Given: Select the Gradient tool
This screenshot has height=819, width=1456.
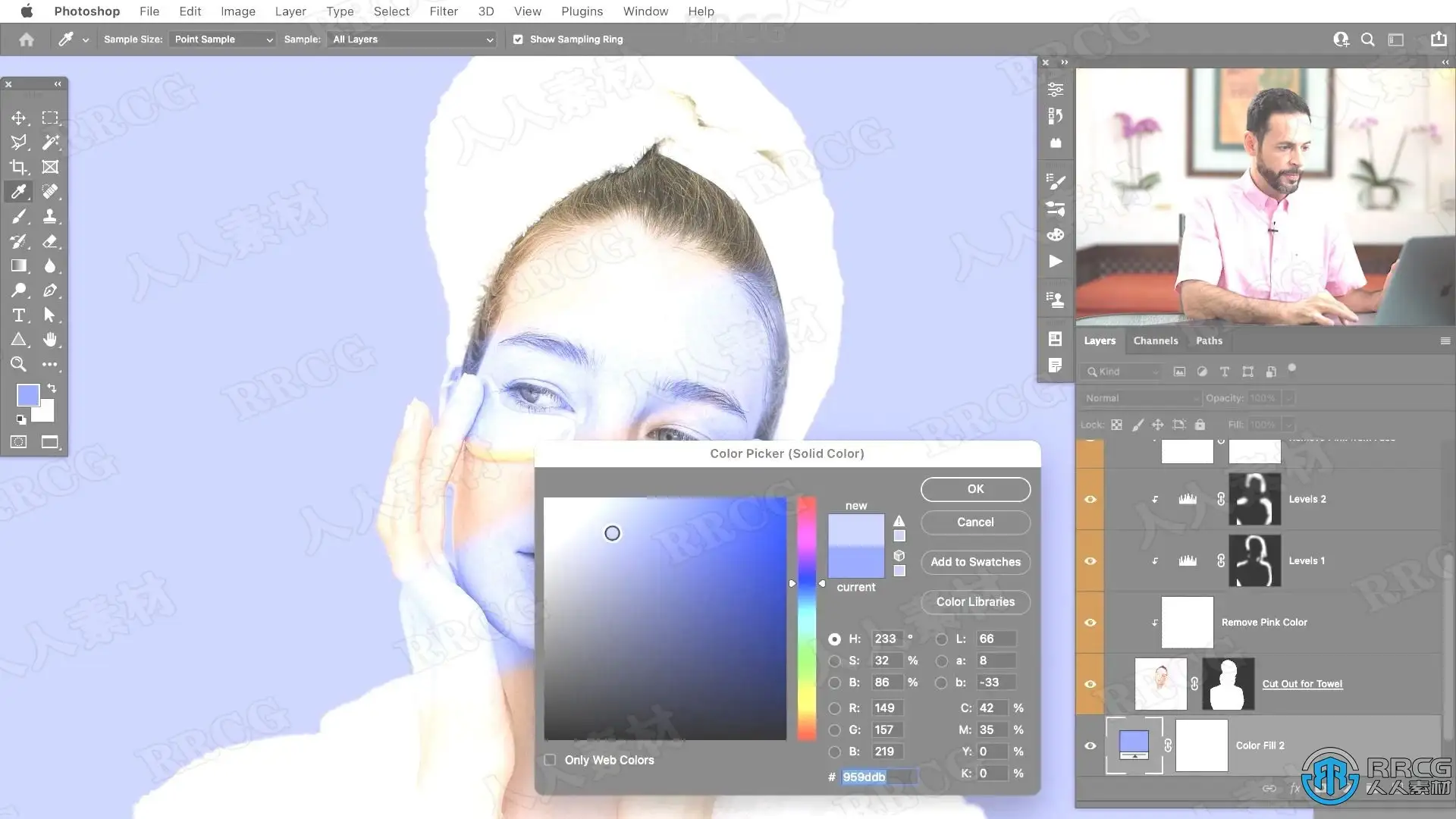Looking at the screenshot, I should click(19, 266).
